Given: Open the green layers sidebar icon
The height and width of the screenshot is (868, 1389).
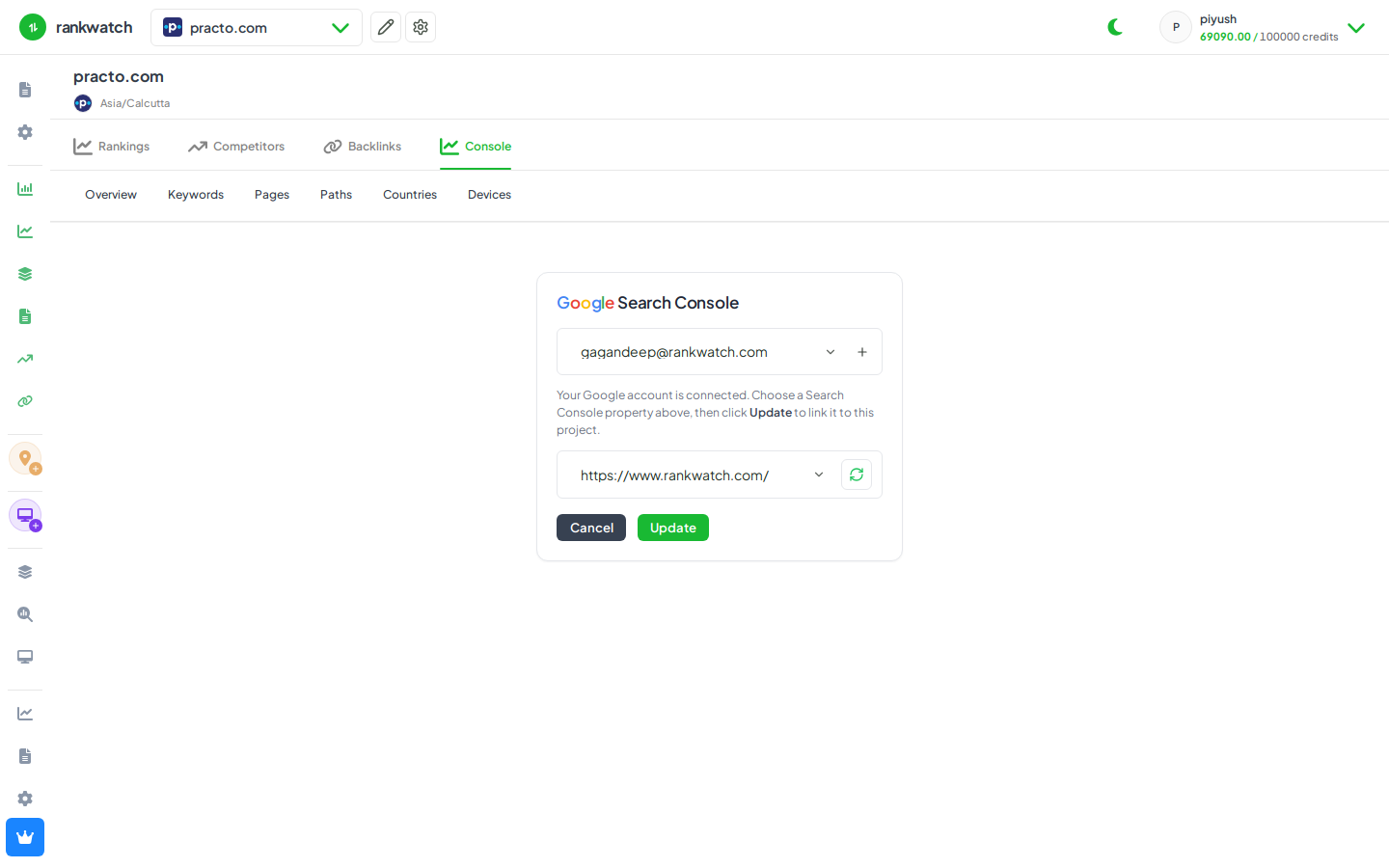Looking at the screenshot, I should point(25,274).
